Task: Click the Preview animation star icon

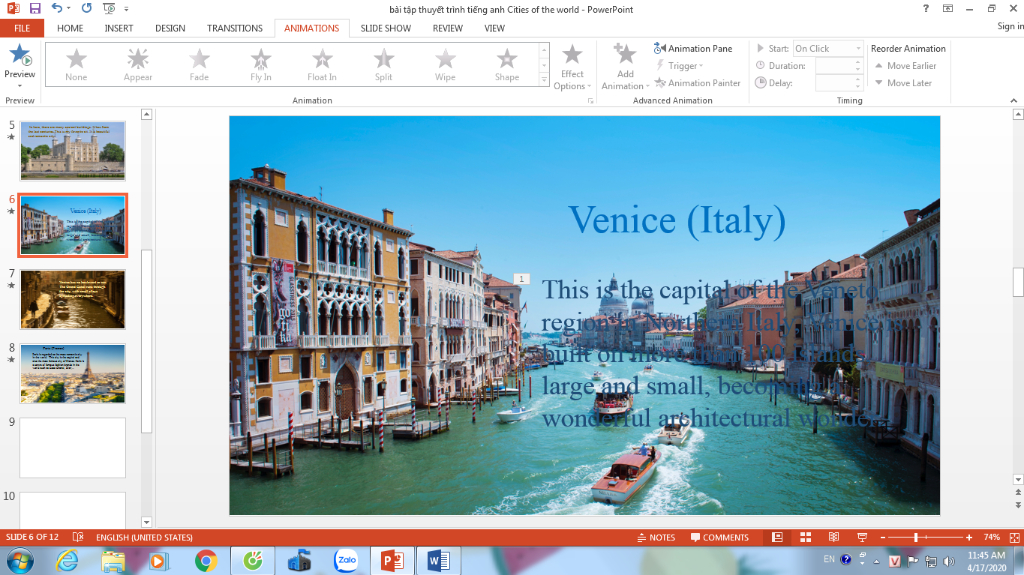Action: click(x=20, y=55)
